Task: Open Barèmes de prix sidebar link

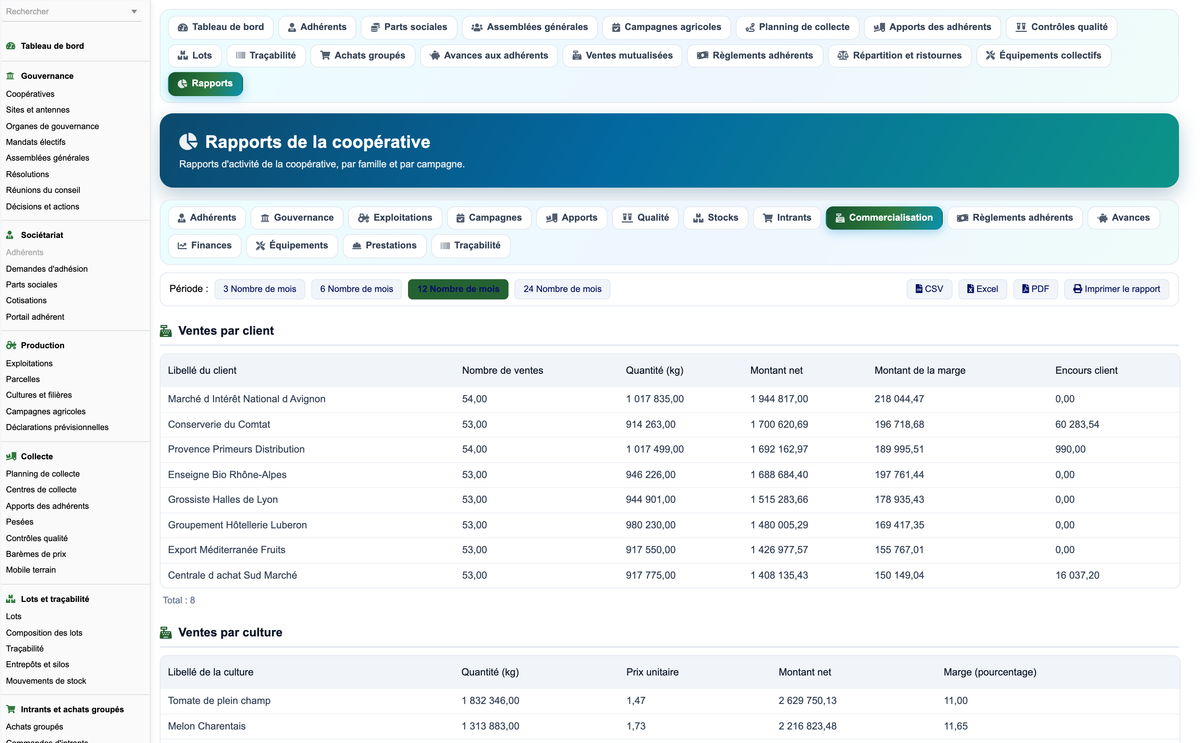Action: pyautogui.click(x=36, y=554)
